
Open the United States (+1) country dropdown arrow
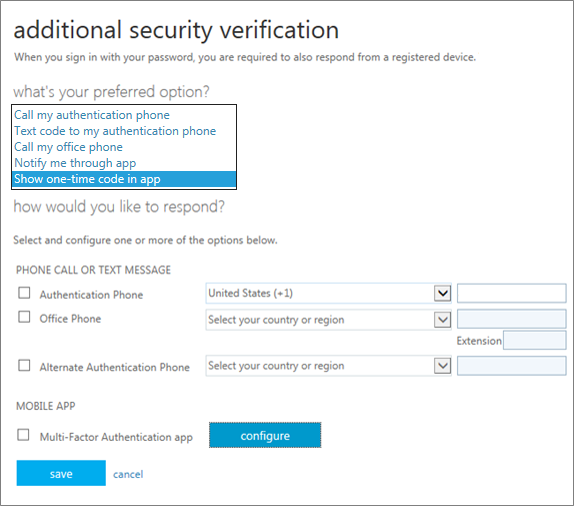(442, 293)
